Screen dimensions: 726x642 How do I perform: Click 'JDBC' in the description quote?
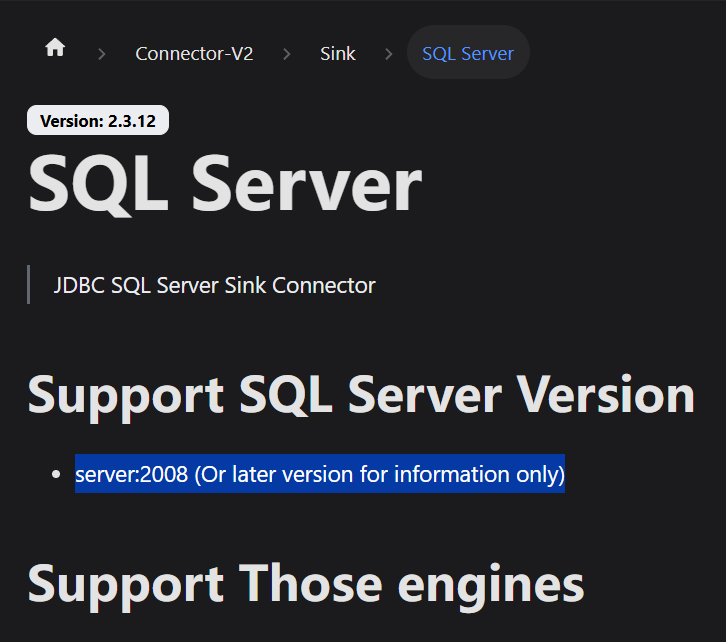click(x=78, y=285)
